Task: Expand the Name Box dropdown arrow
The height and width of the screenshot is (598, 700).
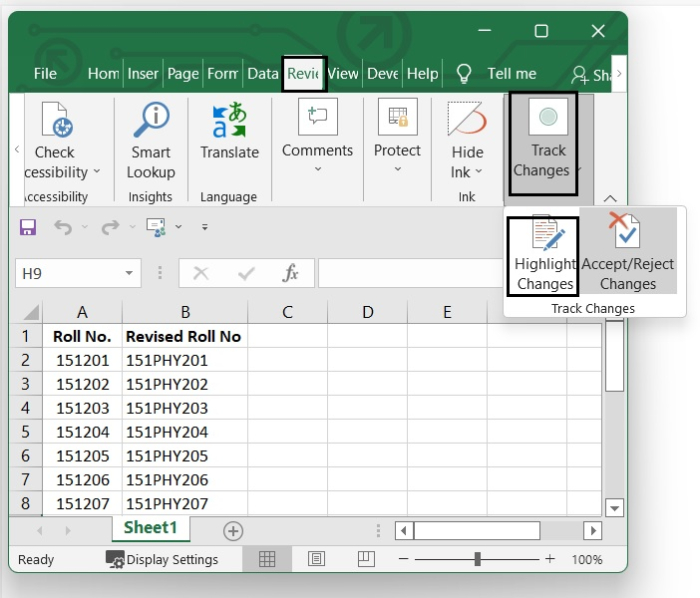Action: [x=130, y=273]
